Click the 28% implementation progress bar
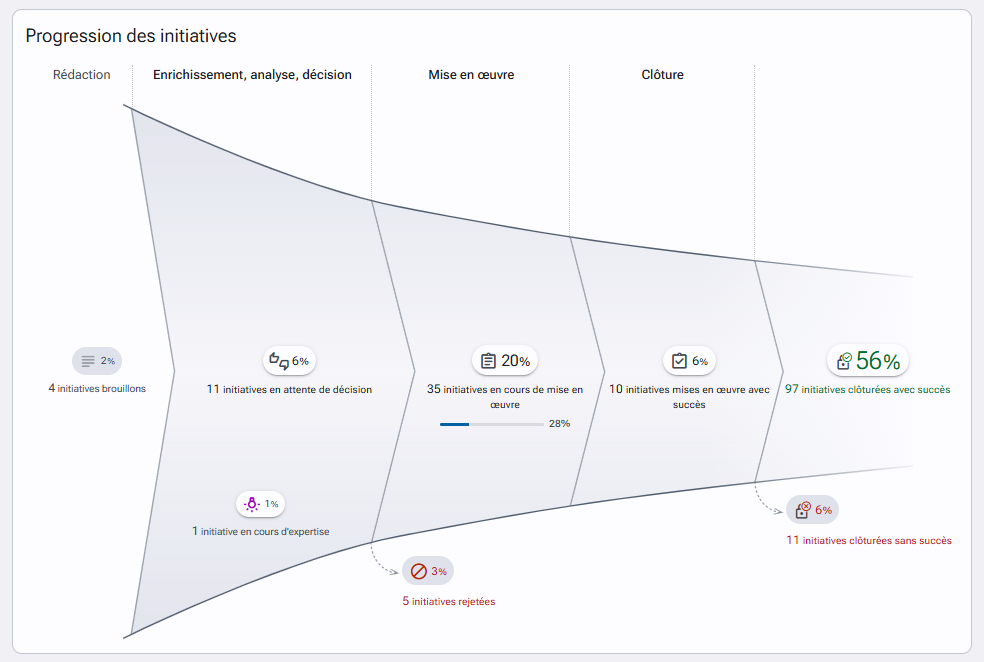The height and width of the screenshot is (662, 984). click(x=492, y=424)
